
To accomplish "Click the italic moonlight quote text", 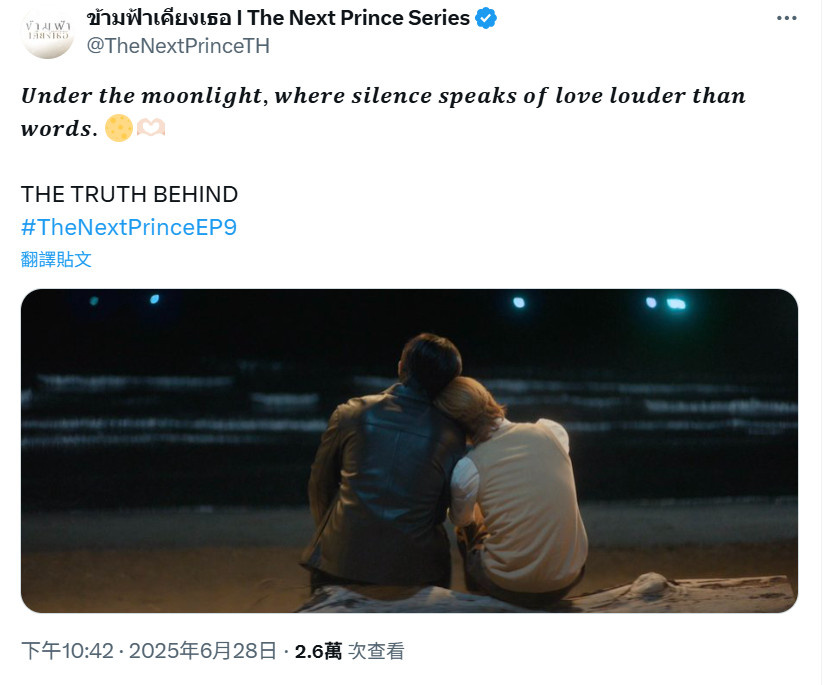I will click(x=384, y=112).
